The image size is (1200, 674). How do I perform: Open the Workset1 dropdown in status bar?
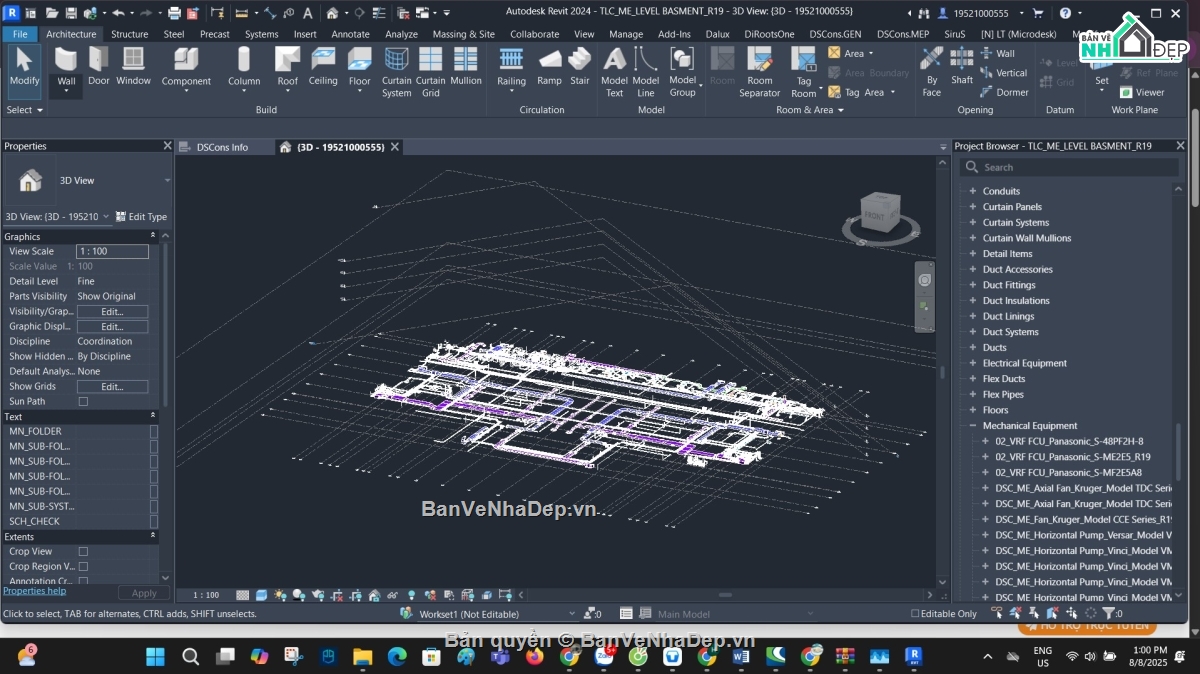(x=570, y=613)
